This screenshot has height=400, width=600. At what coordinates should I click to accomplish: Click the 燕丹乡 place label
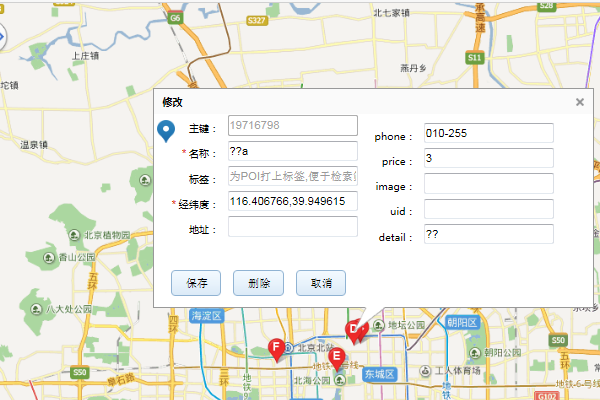tap(413, 69)
